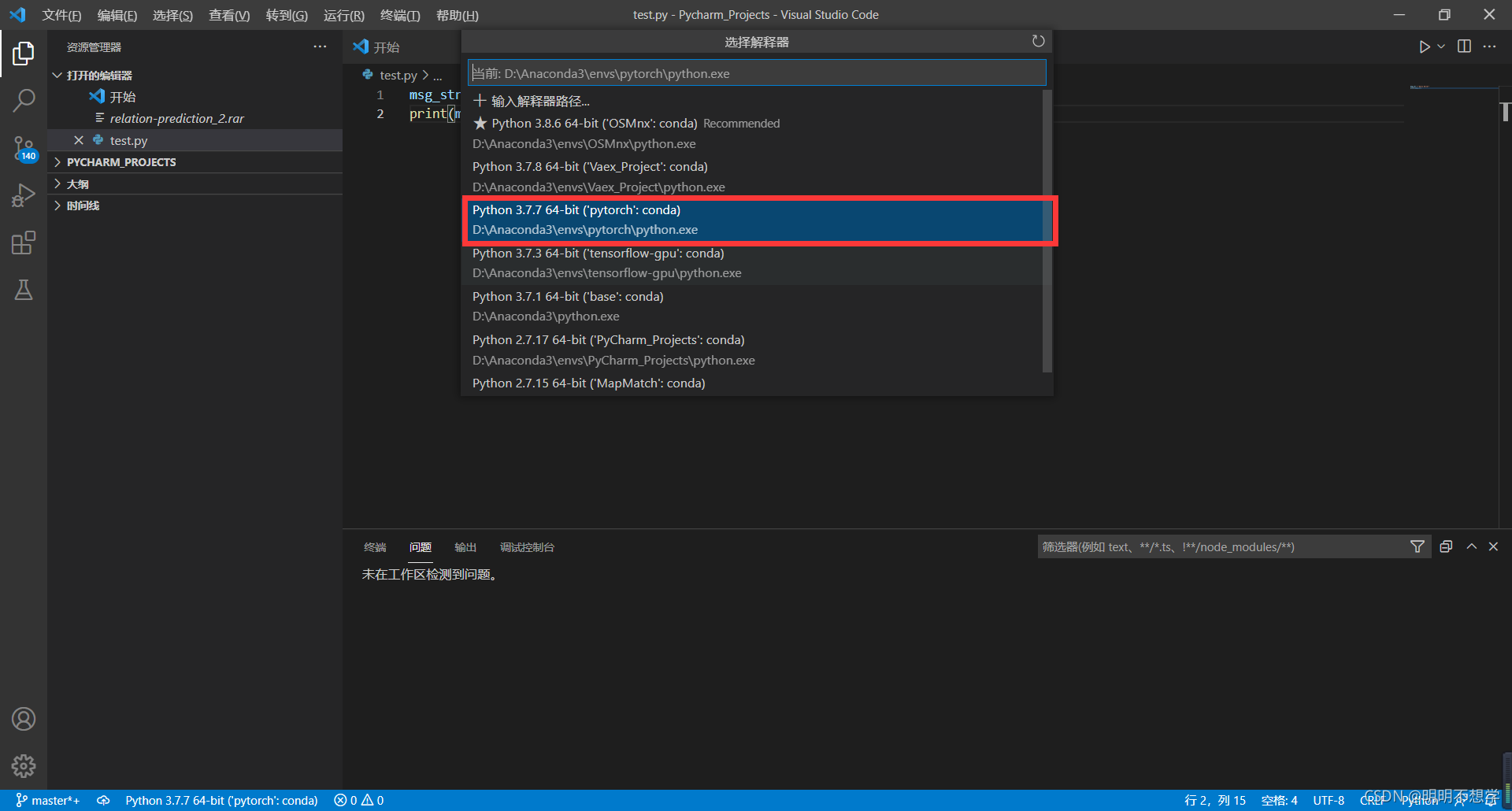Open the Go (转到) menu

287,15
